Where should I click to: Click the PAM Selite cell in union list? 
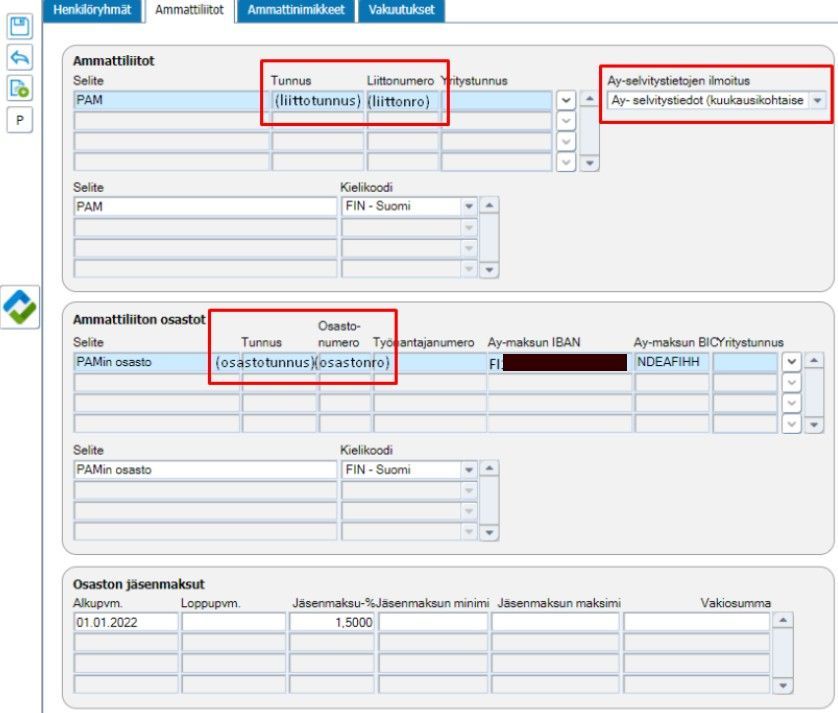tap(171, 100)
